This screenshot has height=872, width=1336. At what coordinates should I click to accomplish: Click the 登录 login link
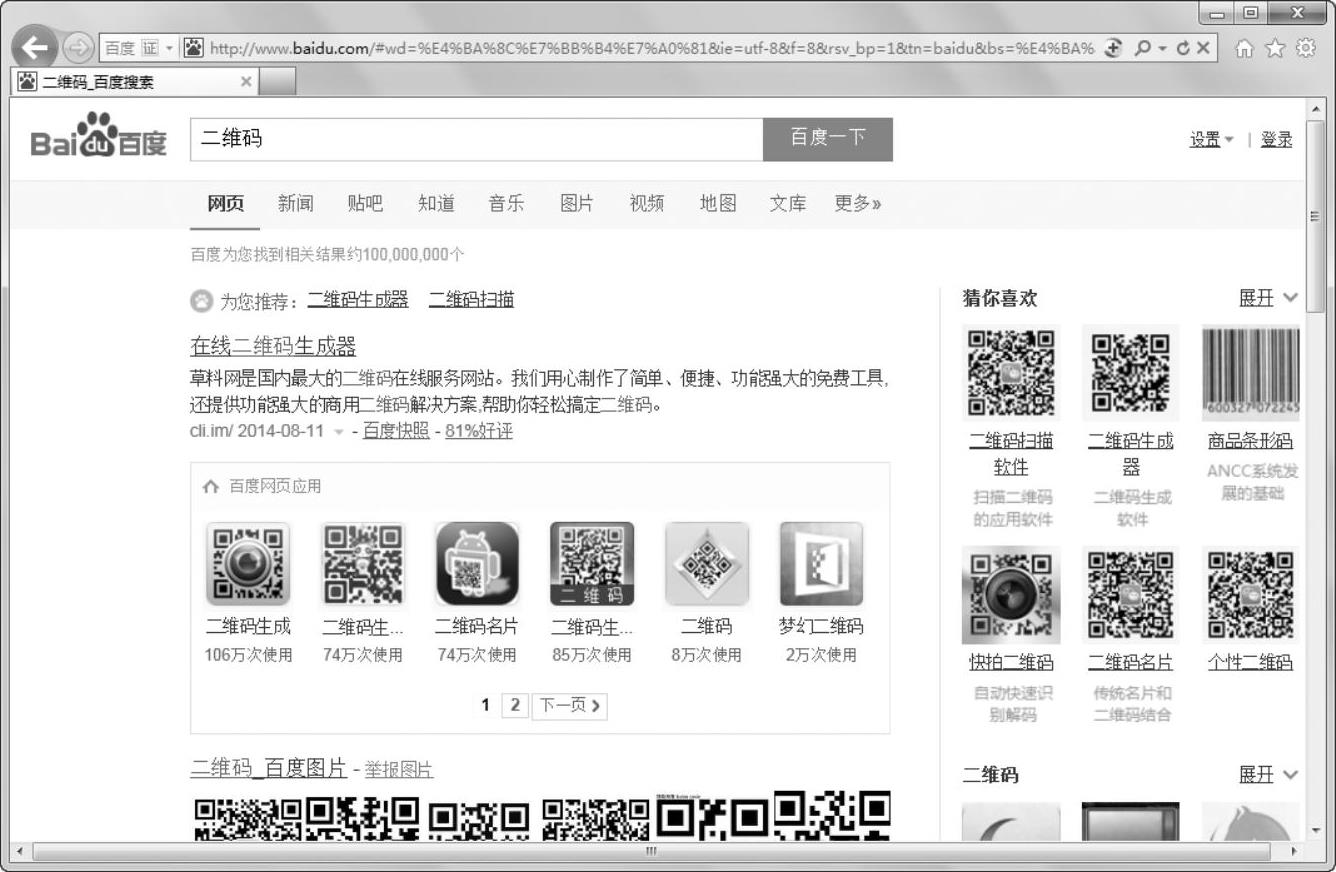1276,140
